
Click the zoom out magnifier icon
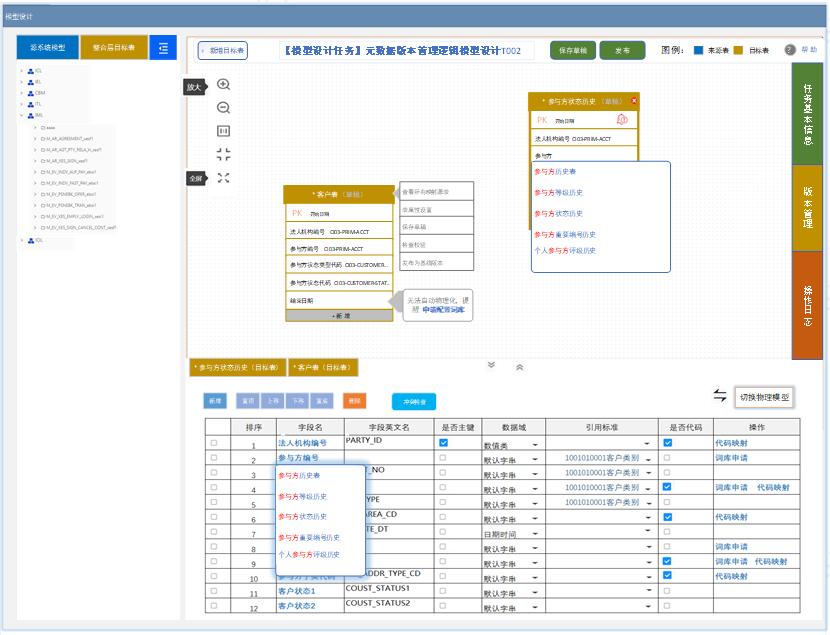(223, 108)
